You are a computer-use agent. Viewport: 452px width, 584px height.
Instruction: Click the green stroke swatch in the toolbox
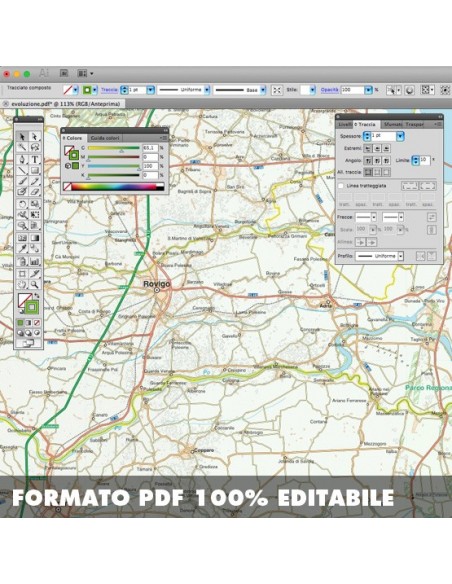[x=32, y=307]
